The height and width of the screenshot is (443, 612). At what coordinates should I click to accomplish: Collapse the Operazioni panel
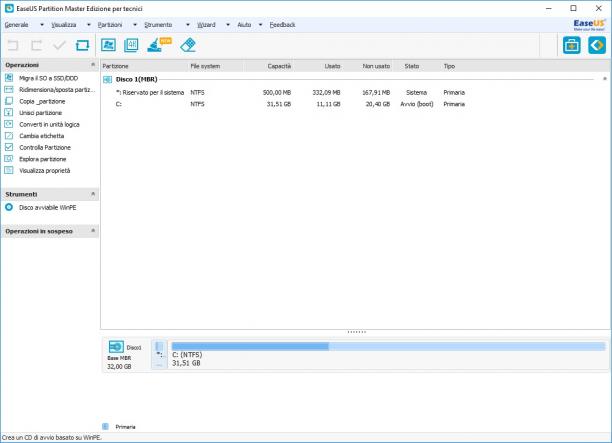pyautogui.click(x=93, y=64)
